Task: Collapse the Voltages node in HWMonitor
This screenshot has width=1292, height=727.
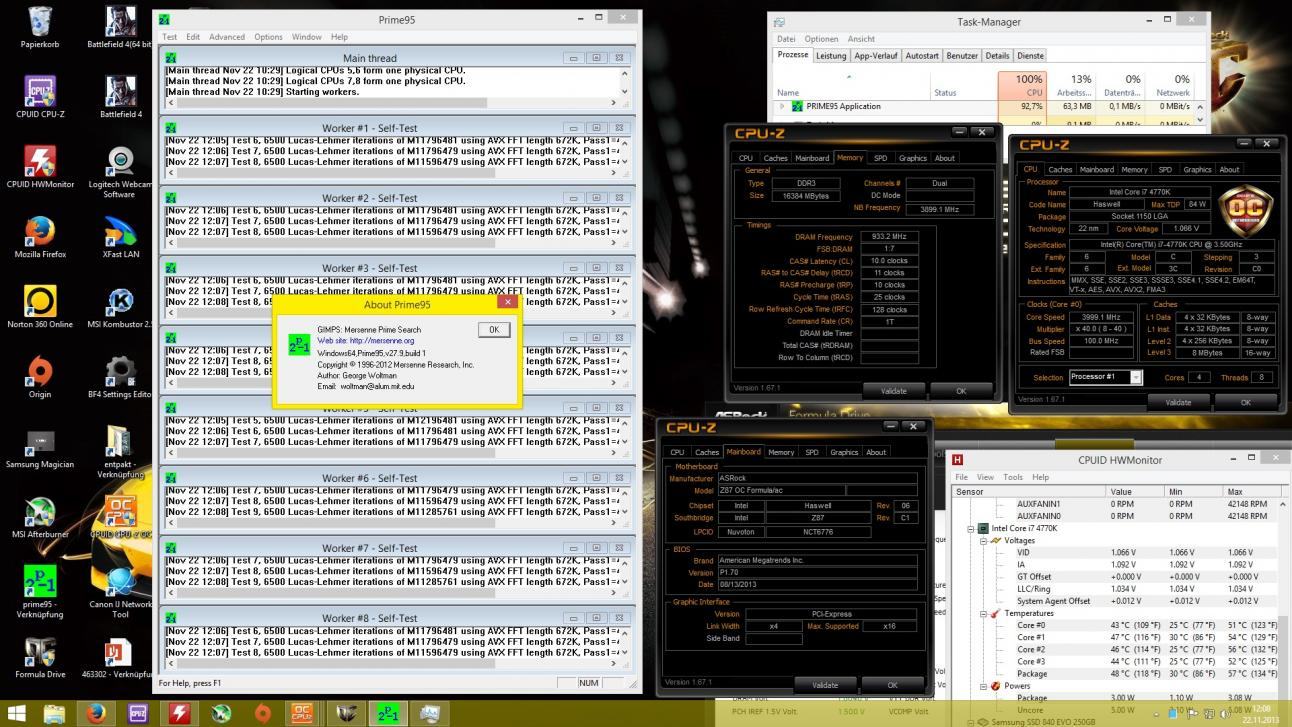Action: point(983,540)
